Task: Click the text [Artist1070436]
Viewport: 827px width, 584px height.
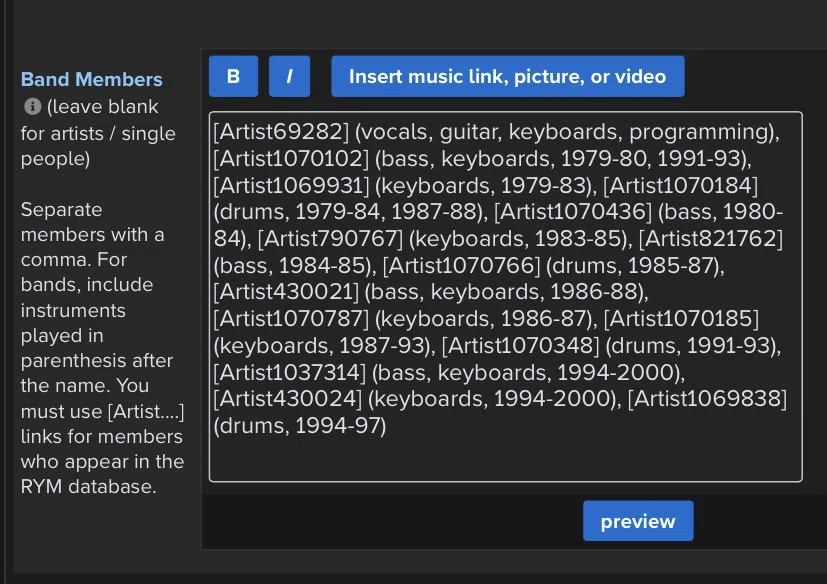Action: coord(573,212)
